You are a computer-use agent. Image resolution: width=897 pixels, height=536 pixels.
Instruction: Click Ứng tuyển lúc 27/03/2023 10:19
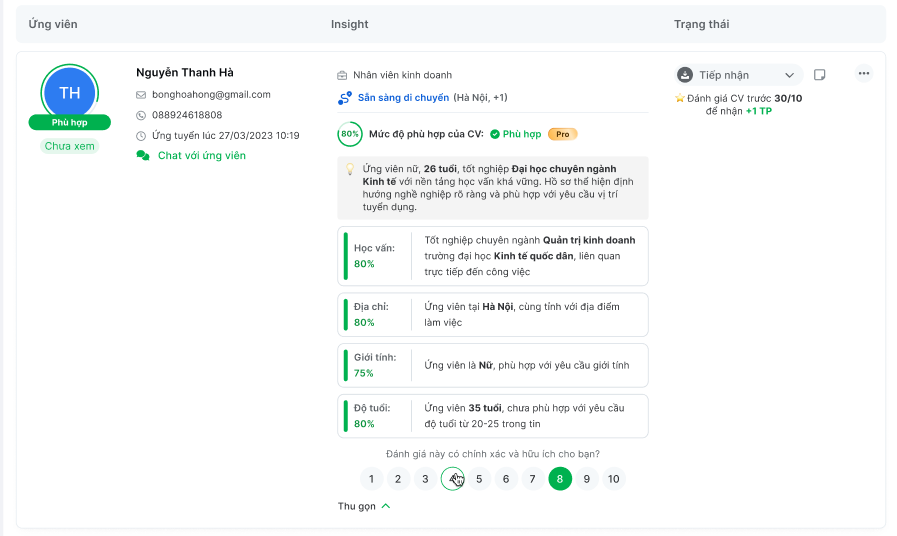[225, 136]
